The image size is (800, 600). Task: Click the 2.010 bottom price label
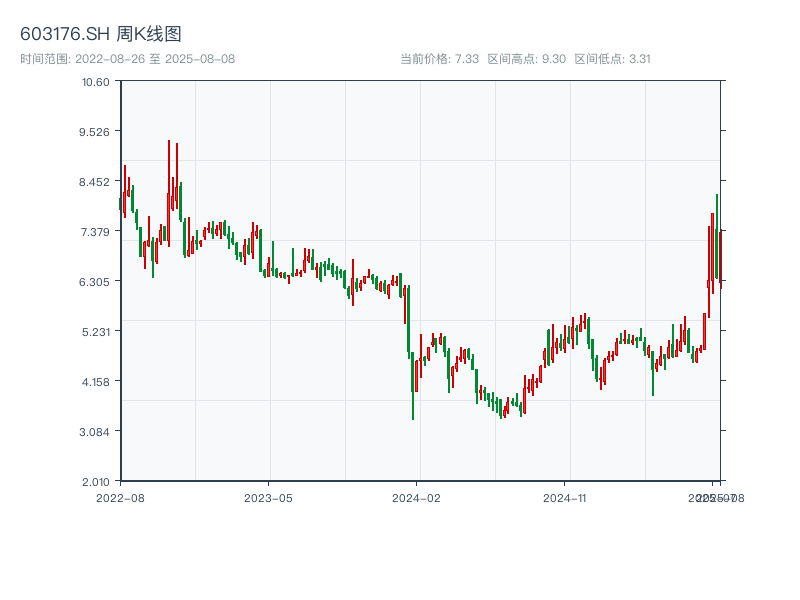point(95,481)
